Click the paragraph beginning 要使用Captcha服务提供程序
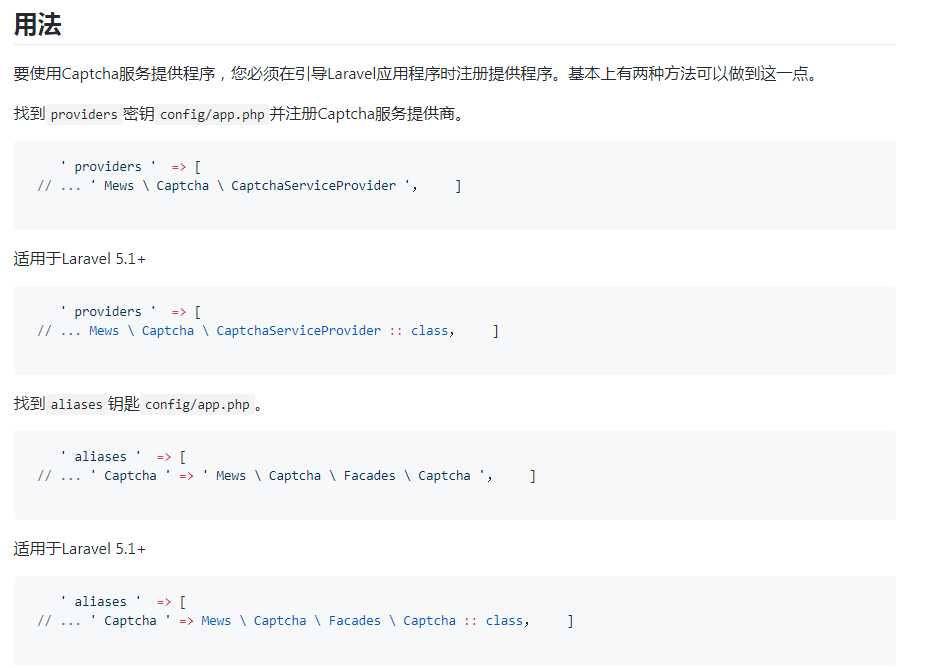Screen dimensions: 941x668 tap(415, 74)
